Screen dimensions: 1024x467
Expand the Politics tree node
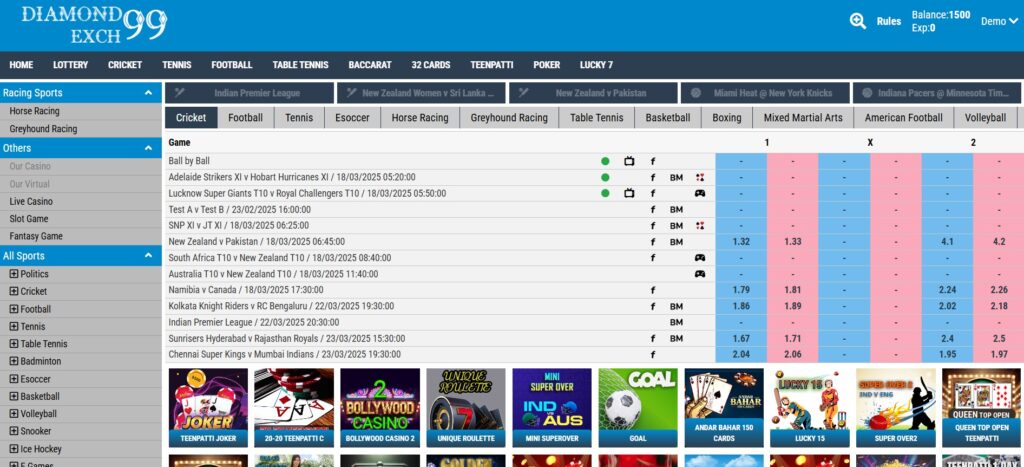pos(14,274)
